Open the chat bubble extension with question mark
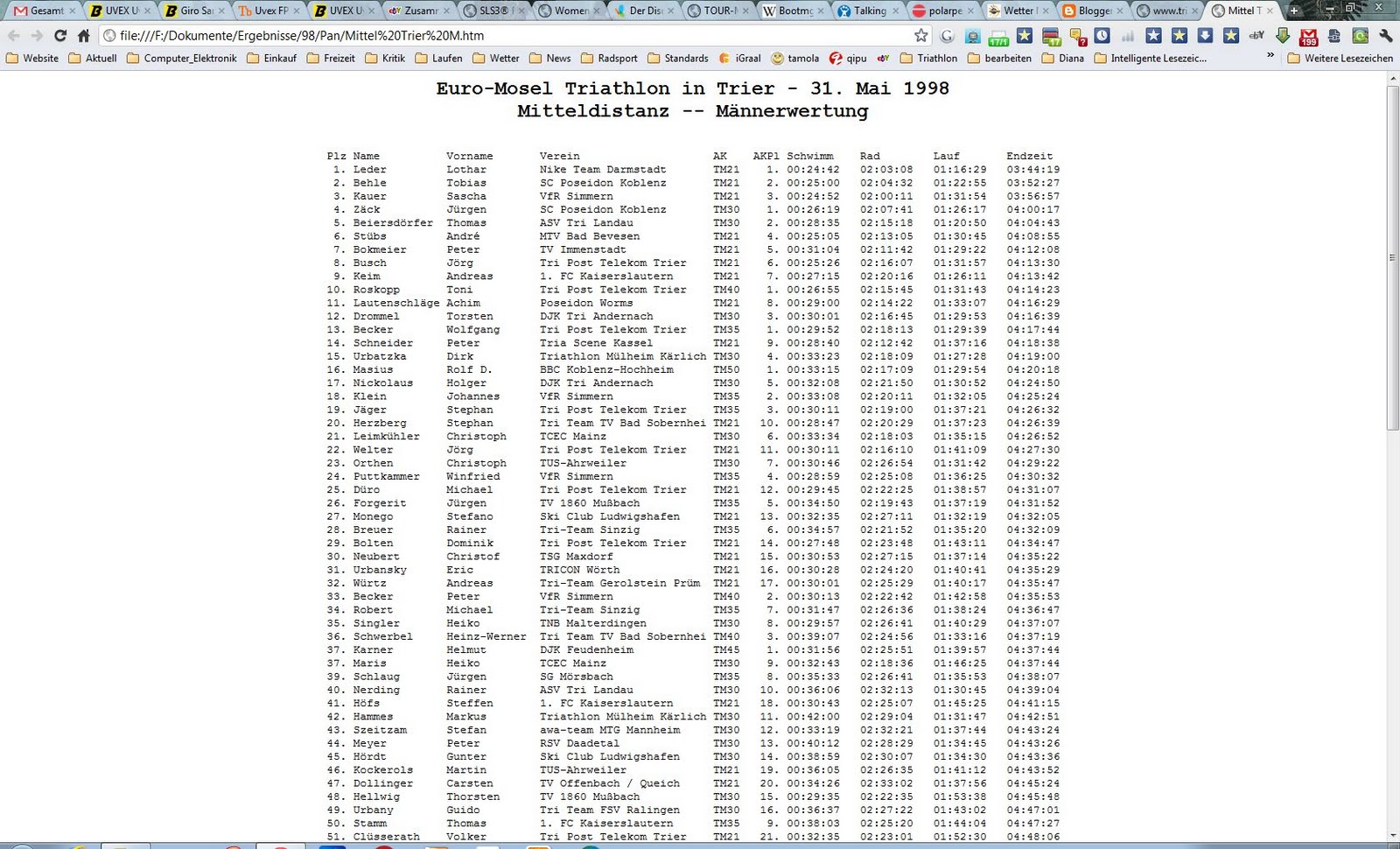The height and width of the screenshot is (849, 1400). (1078, 36)
